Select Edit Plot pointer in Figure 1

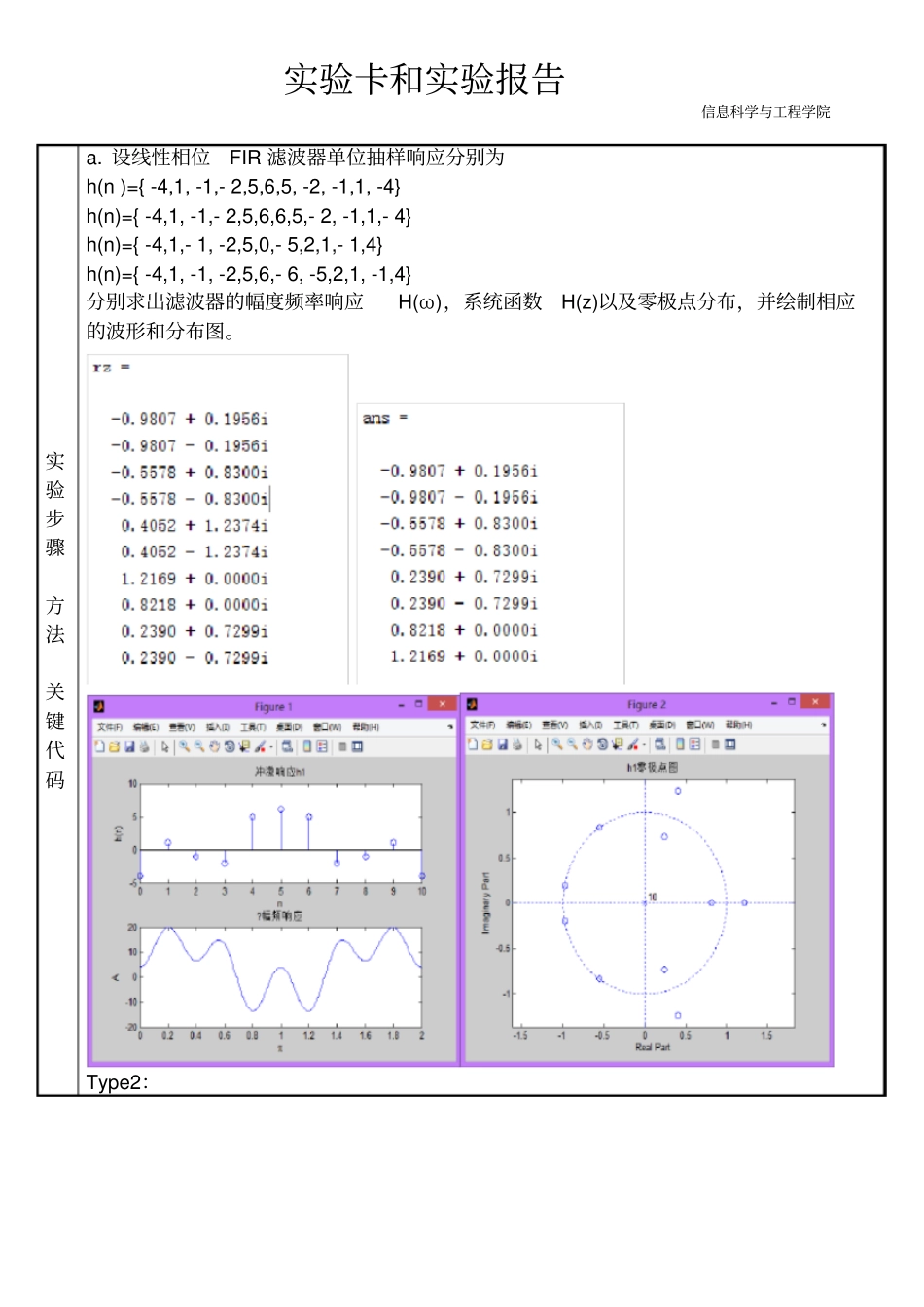click(x=165, y=747)
